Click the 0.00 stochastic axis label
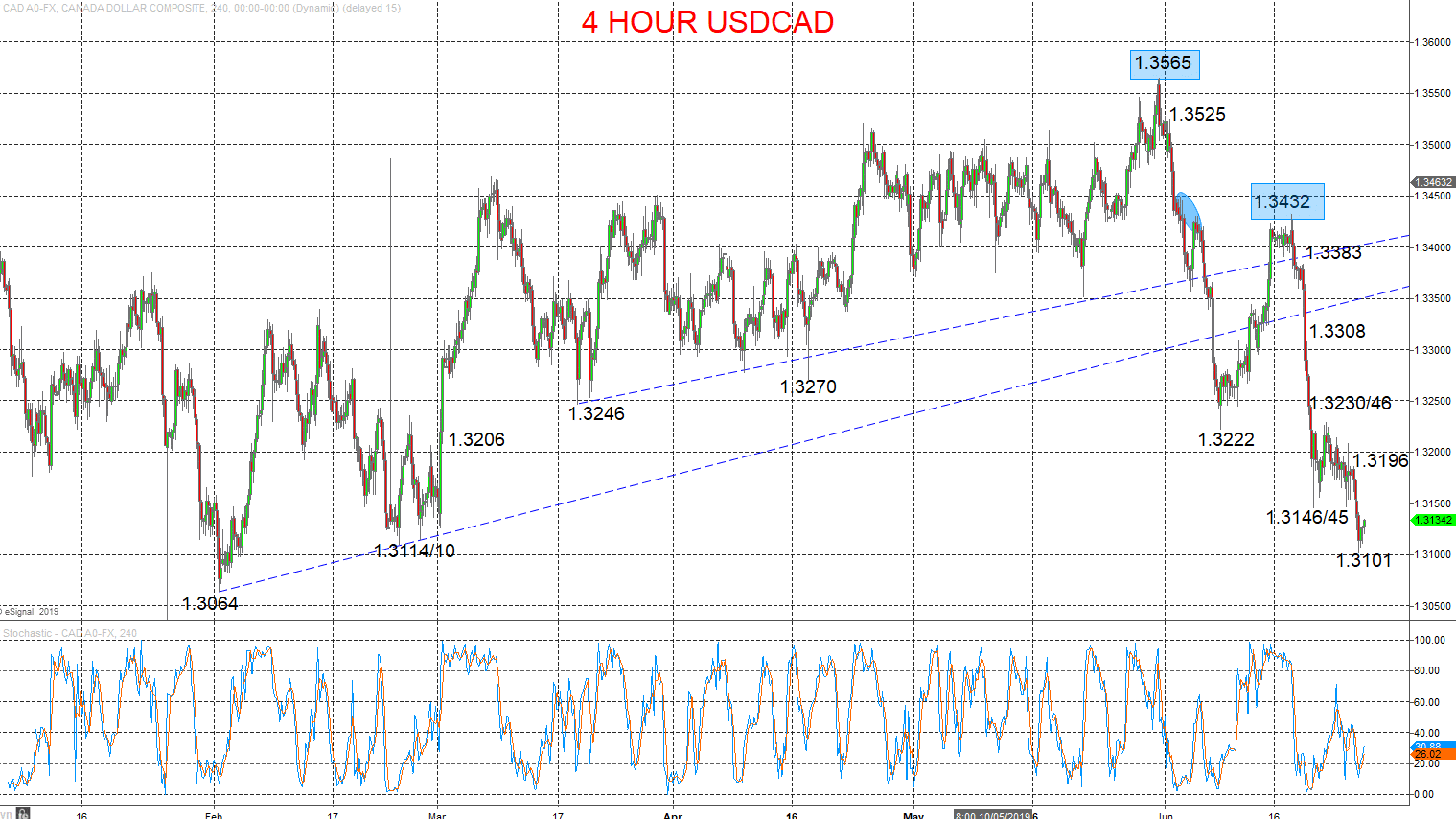Screen dimensions: 1456x819 pos(1424,794)
